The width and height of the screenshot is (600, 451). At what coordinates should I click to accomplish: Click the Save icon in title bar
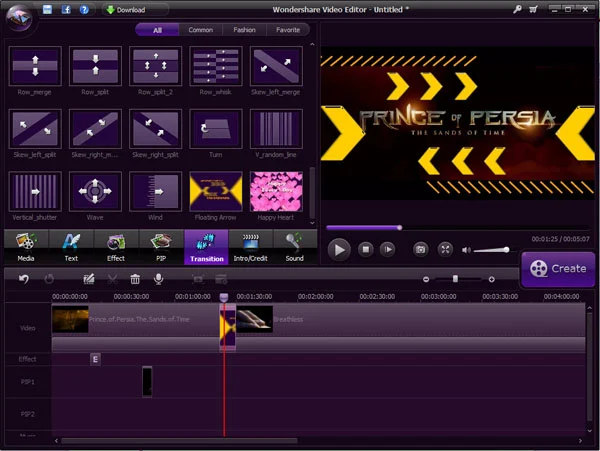pos(49,9)
